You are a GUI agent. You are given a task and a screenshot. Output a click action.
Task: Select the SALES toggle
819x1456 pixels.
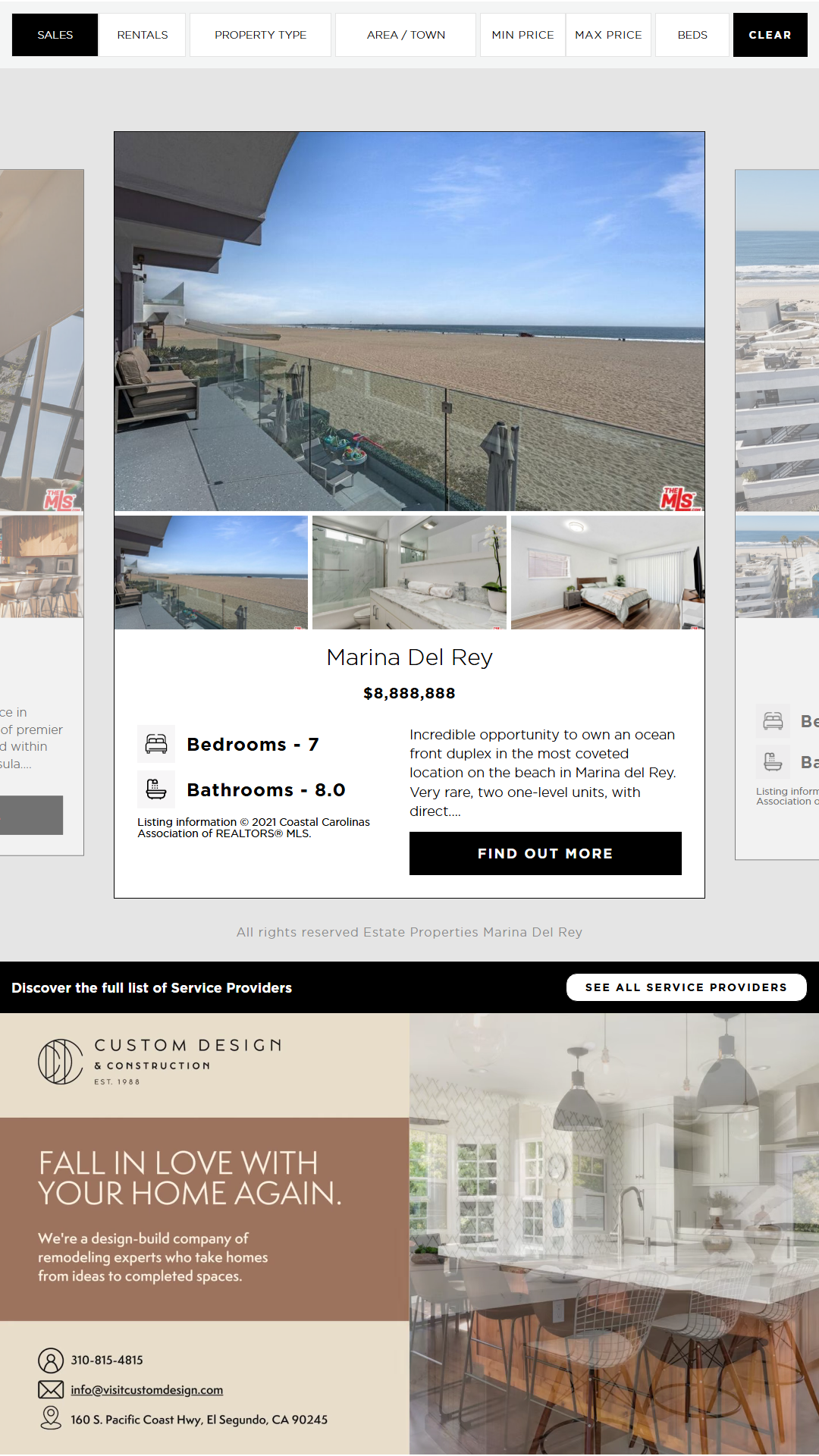pos(55,35)
